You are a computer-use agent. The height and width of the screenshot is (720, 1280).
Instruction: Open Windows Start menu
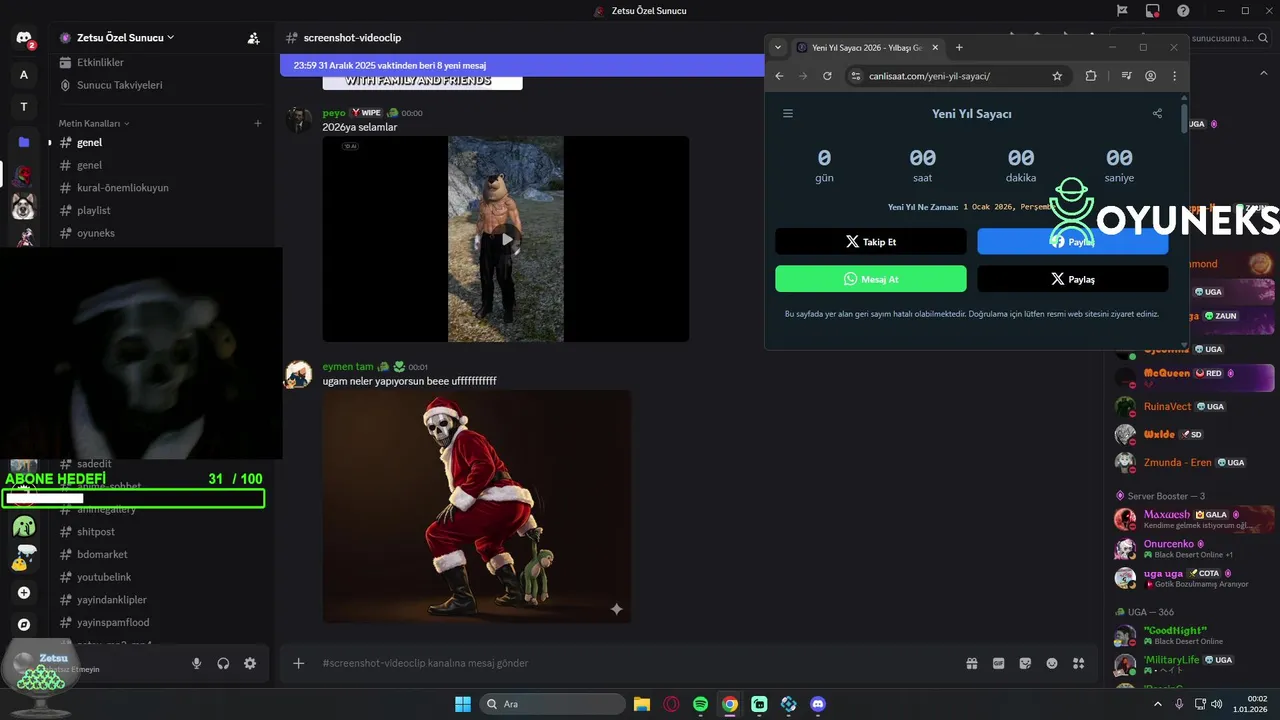(x=463, y=704)
